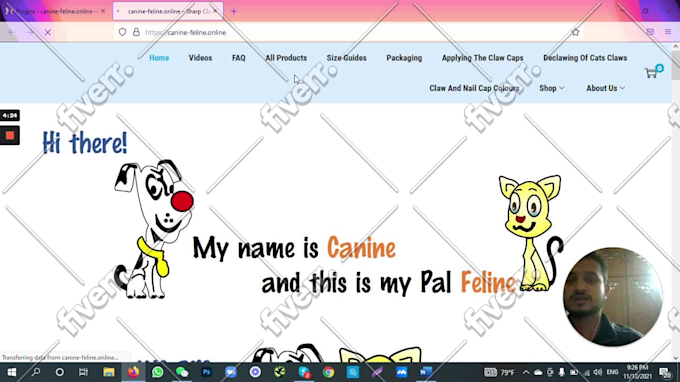The width and height of the screenshot is (680, 382).
Task: Open the All Products page
Action: click(x=286, y=58)
